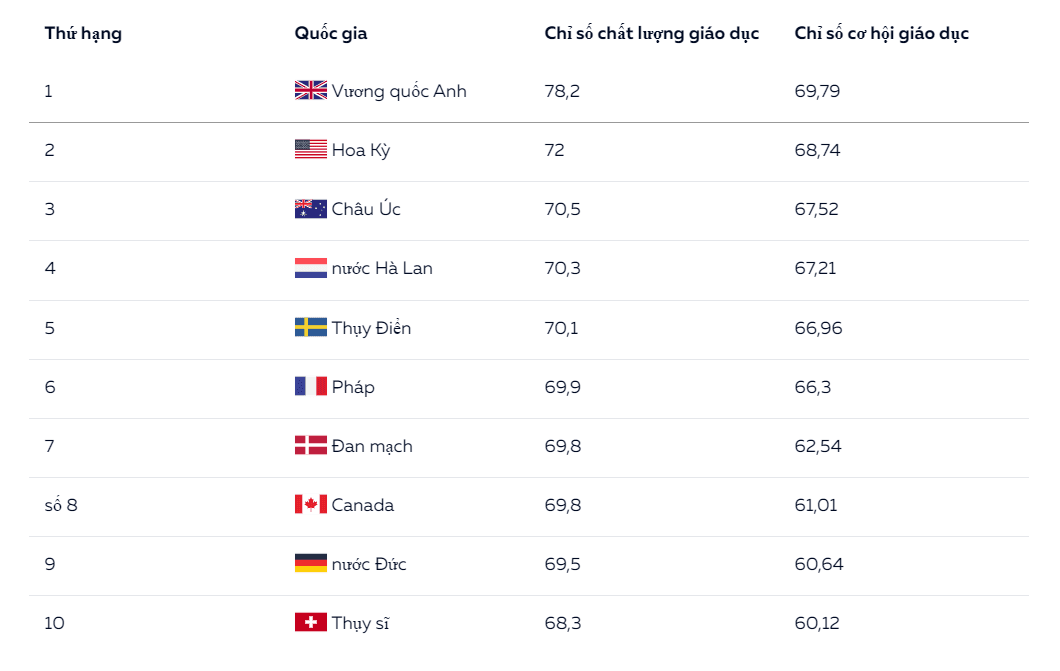The image size is (1060, 671).
Task: Click the Canadian flag icon
Action: click(310, 505)
